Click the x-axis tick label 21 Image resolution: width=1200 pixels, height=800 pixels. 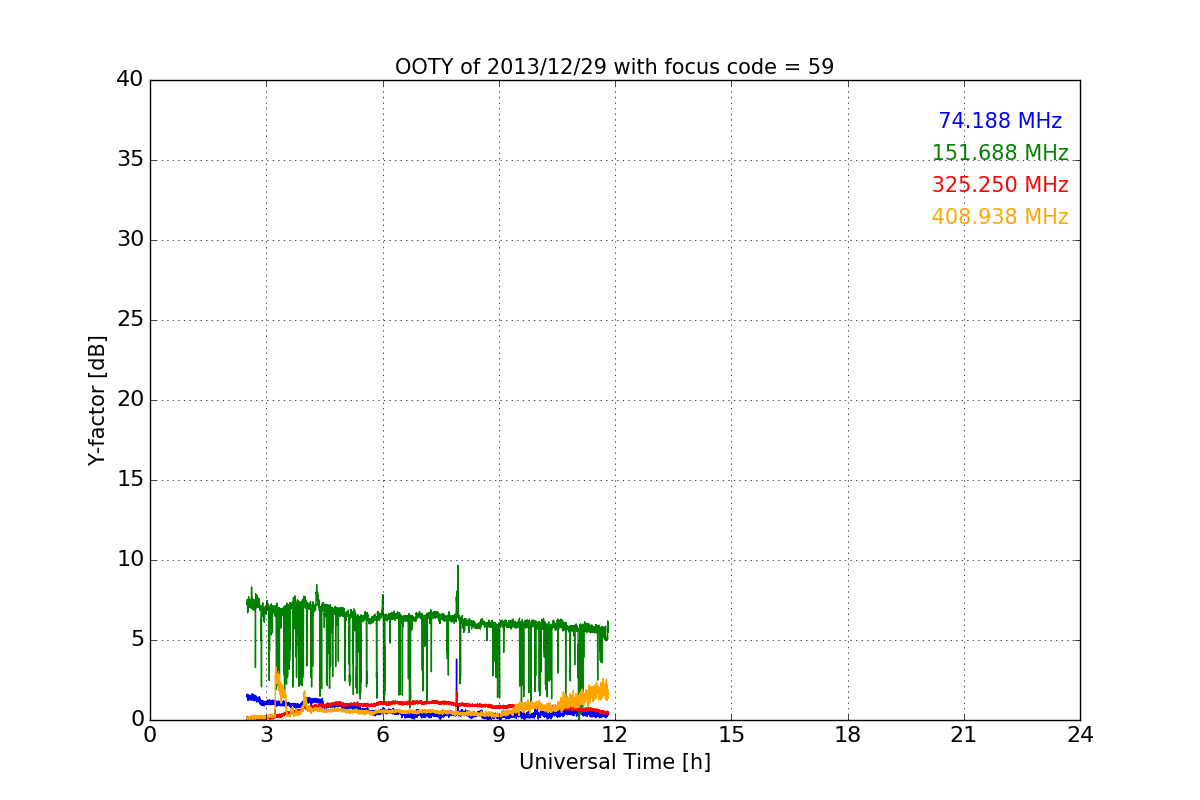pos(964,735)
